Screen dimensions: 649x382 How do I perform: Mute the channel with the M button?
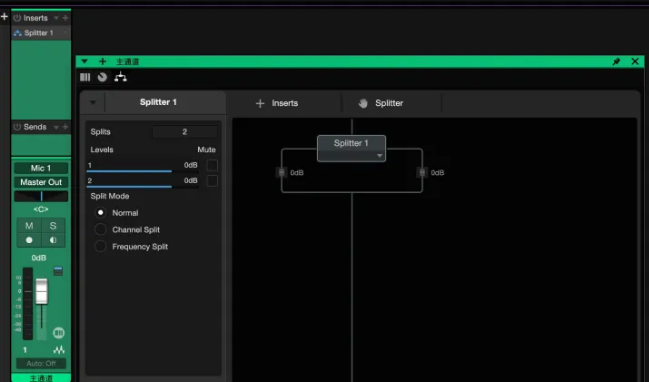coord(29,226)
